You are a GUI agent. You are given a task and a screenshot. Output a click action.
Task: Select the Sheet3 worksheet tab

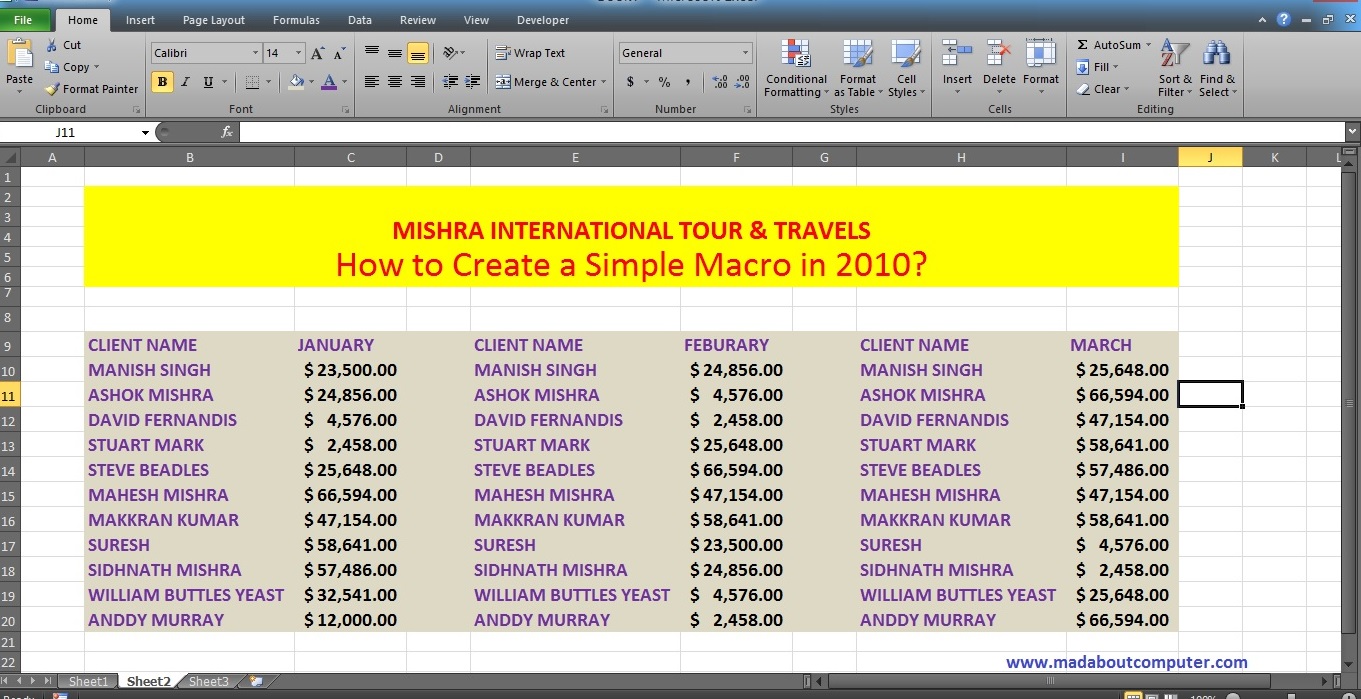(x=207, y=680)
